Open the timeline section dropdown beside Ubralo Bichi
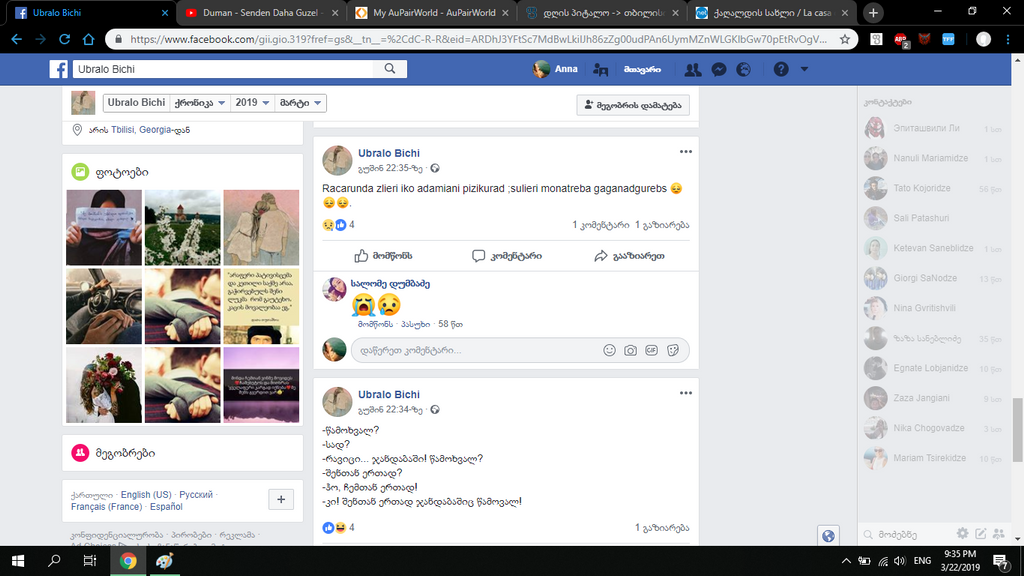Viewport: 1024px width, 576px height. [200, 103]
